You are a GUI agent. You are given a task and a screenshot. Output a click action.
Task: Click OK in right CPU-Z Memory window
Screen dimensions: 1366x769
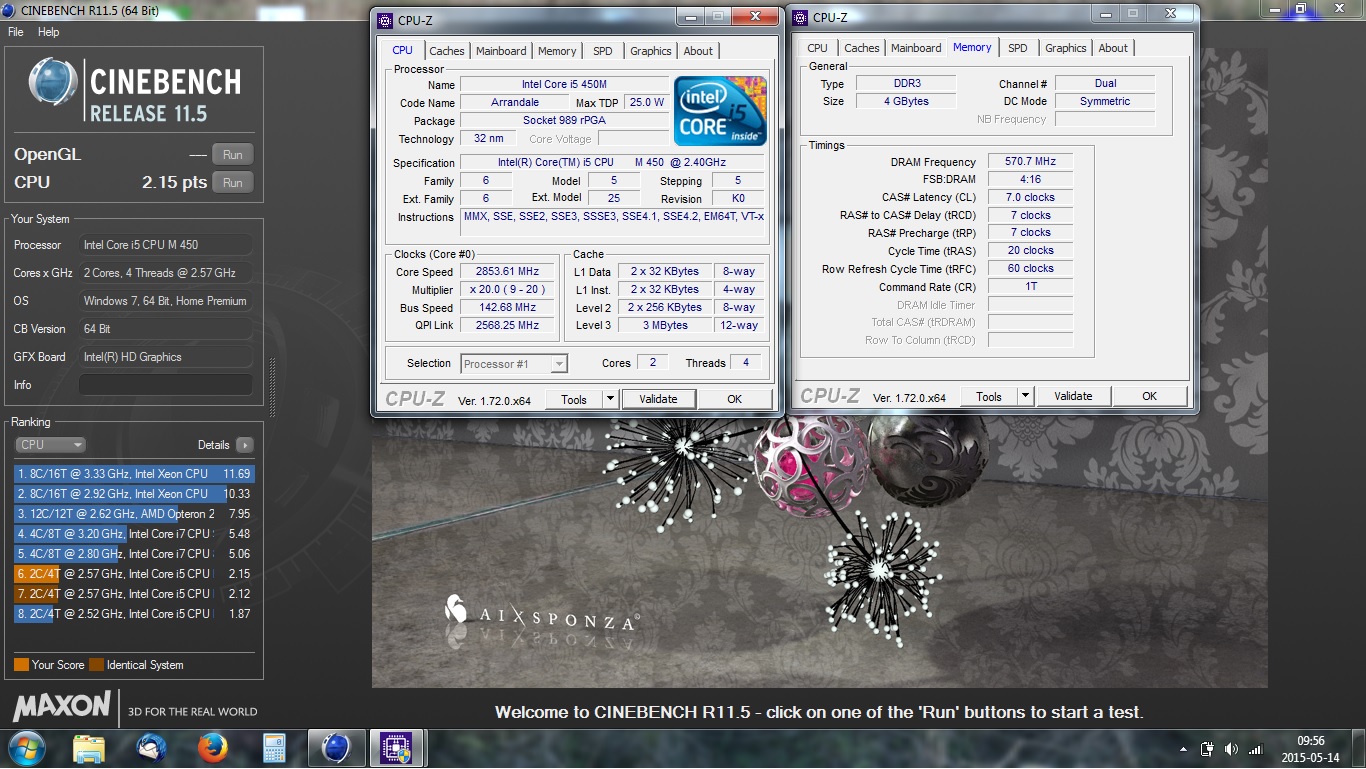[1149, 396]
